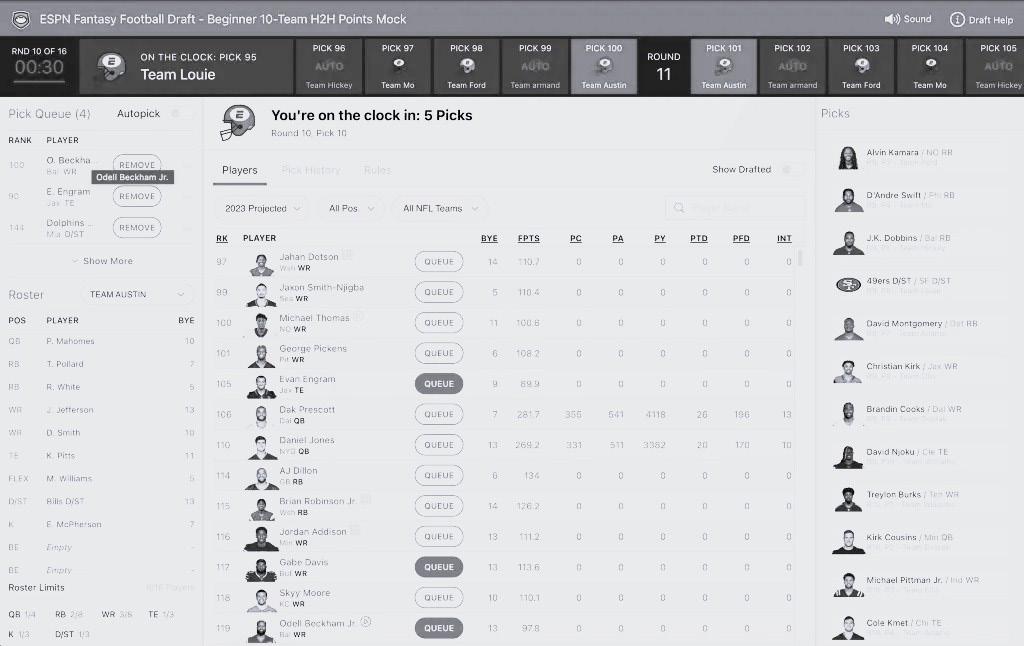Click the Pick 96 Team Hickey card
The image size is (1024, 646).
click(329, 66)
